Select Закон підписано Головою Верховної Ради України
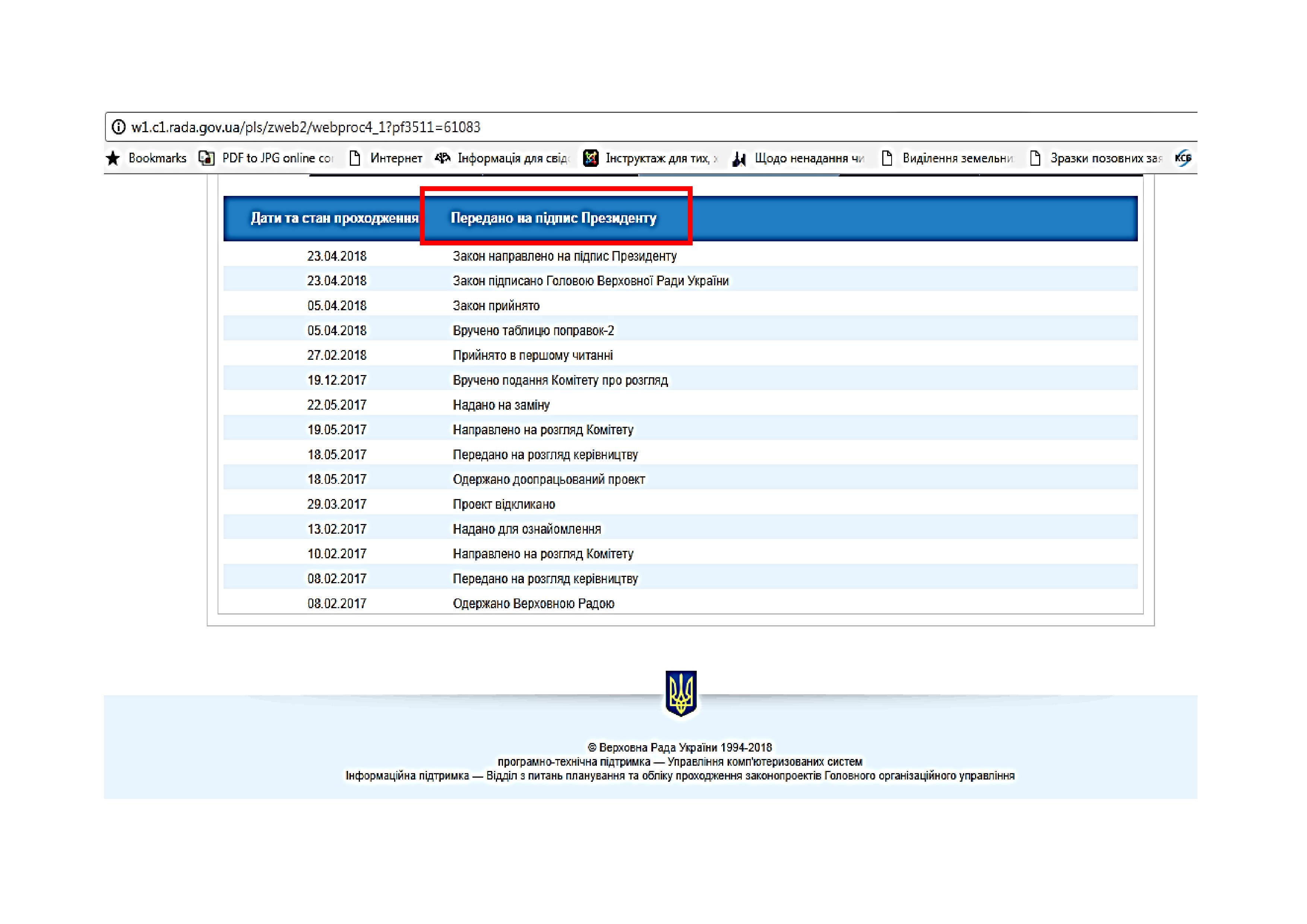1307x924 pixels. pyautogui.click(x=591, y=280)
